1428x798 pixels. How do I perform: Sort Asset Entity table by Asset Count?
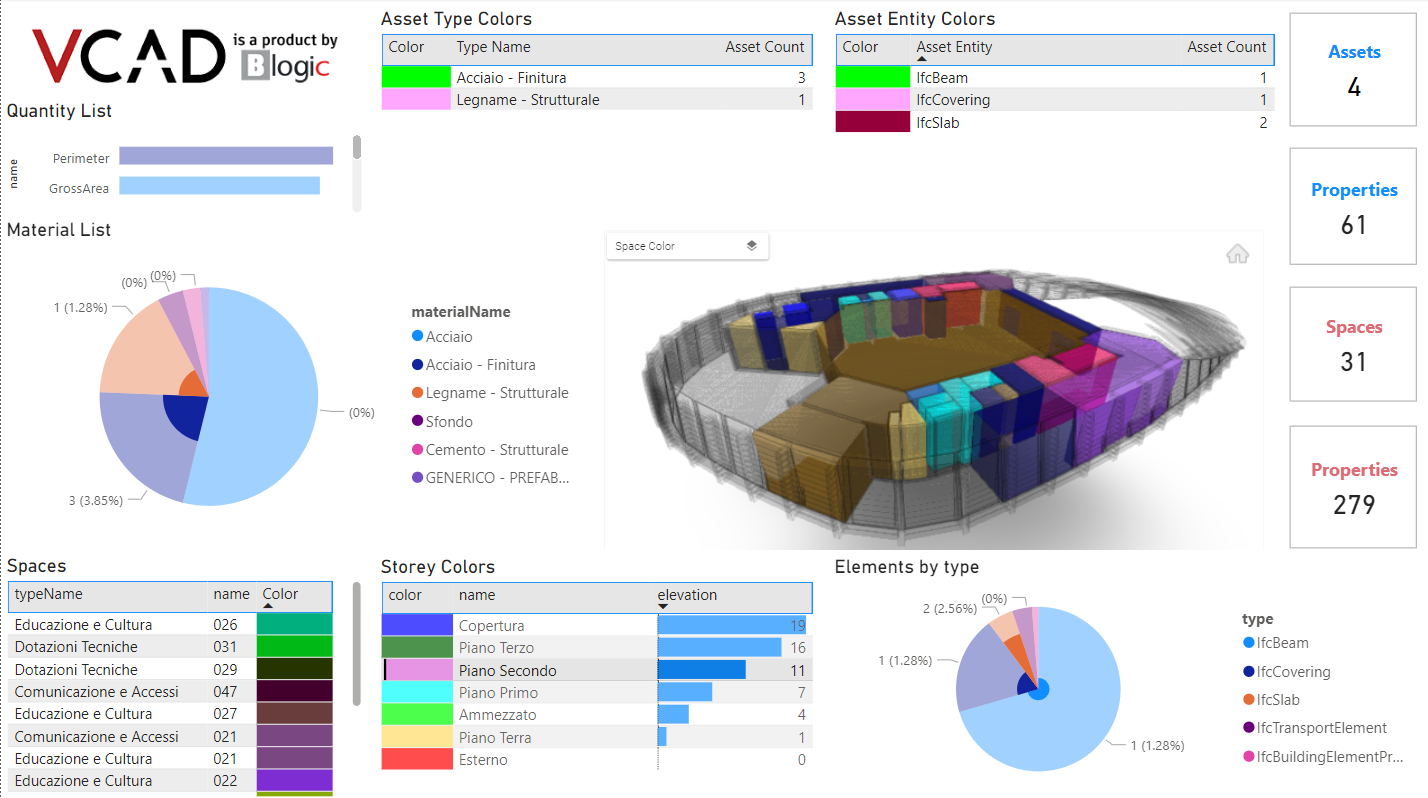coord(1227,47)
